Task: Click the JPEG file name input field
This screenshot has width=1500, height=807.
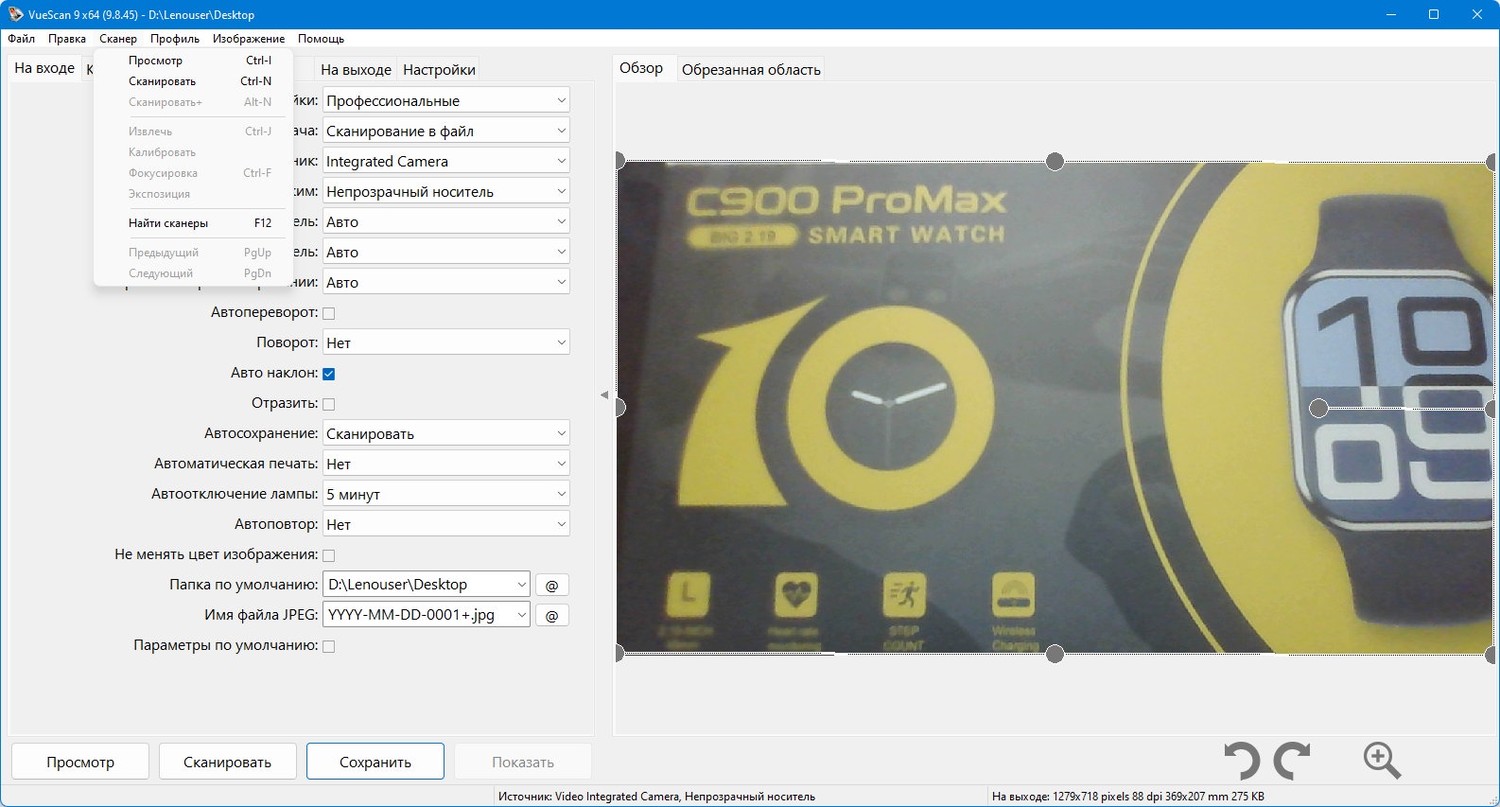Action: pos(426,615)
